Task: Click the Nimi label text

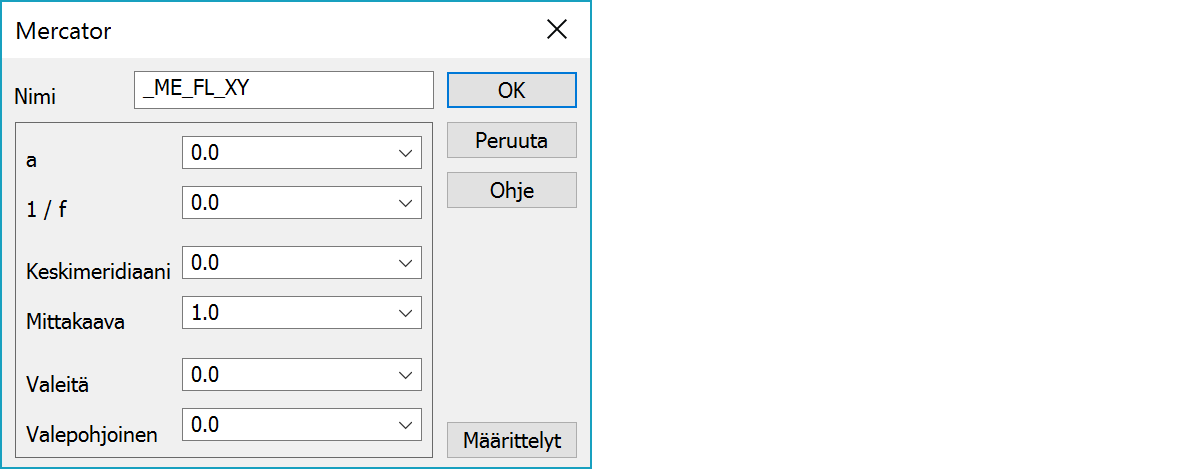Action: pos(36,97)
